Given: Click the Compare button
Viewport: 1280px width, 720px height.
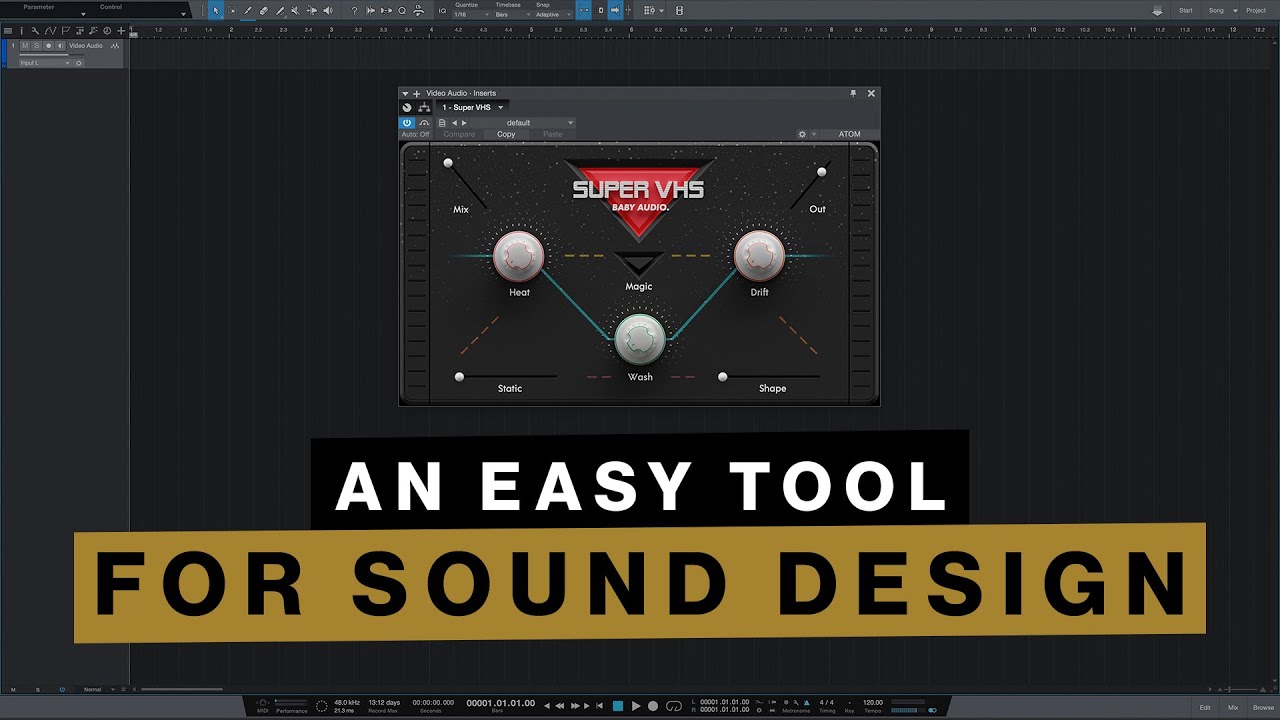Looking at the screenshot, I should [459, 134].
